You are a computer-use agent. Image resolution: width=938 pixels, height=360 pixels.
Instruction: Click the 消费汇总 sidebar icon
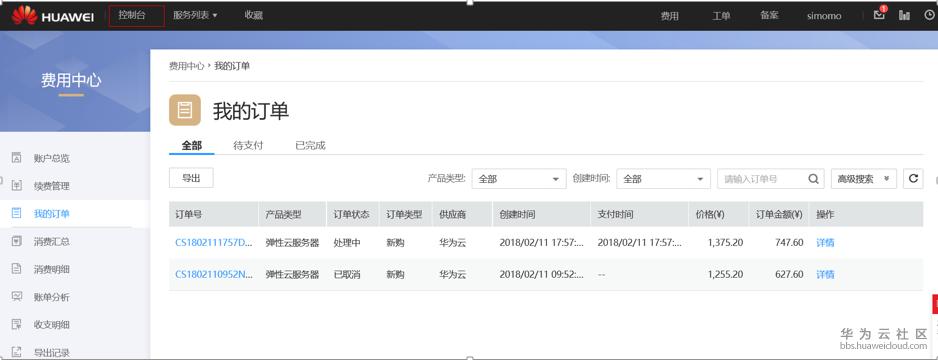[x=17, y=241]
